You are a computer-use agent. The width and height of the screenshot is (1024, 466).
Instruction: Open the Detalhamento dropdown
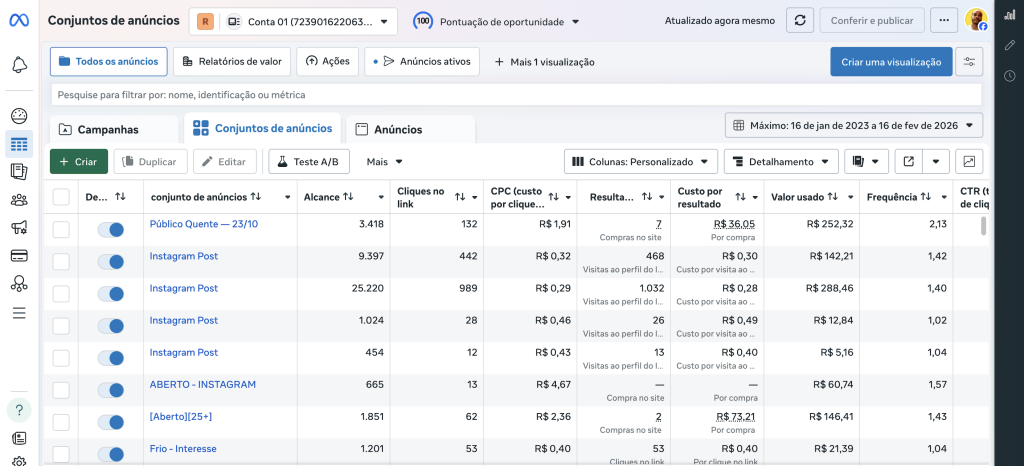point(781,161)
